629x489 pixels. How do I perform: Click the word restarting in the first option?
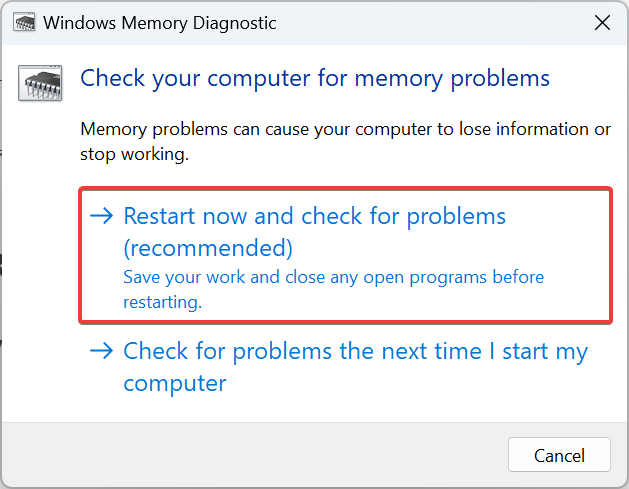162,299
